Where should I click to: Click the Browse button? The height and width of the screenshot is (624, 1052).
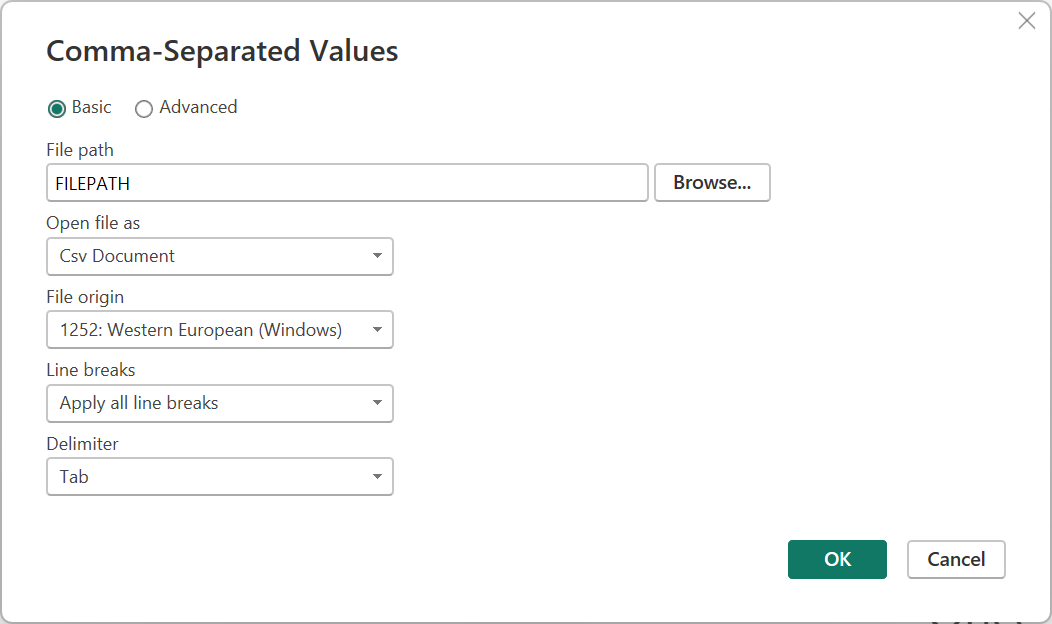click(x=712, y=182)
